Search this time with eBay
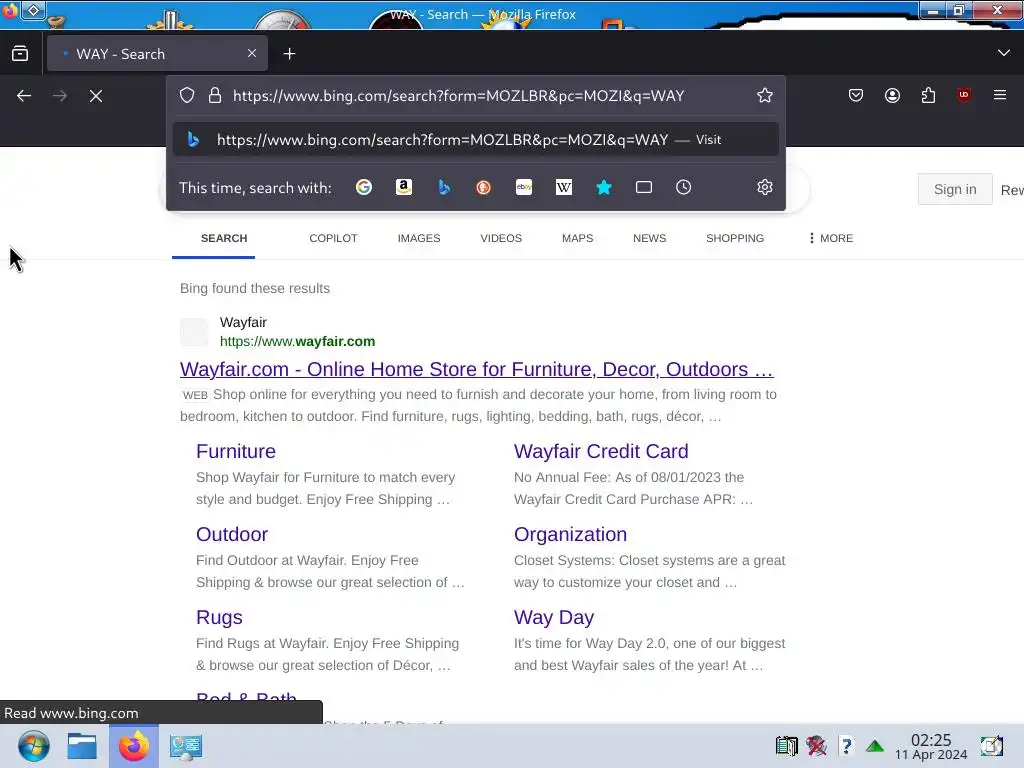Screen dimensions: 1024x768 pos(524,187)
